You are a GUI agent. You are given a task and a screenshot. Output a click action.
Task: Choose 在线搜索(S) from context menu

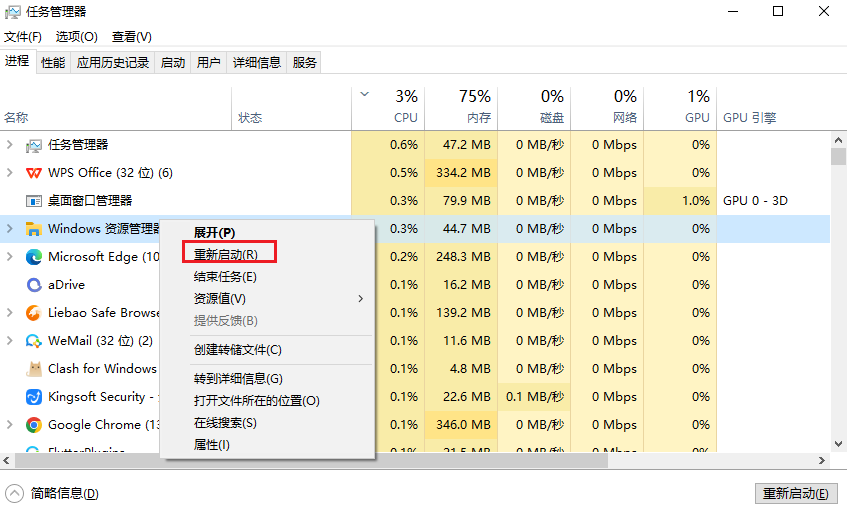click(225, 423)
